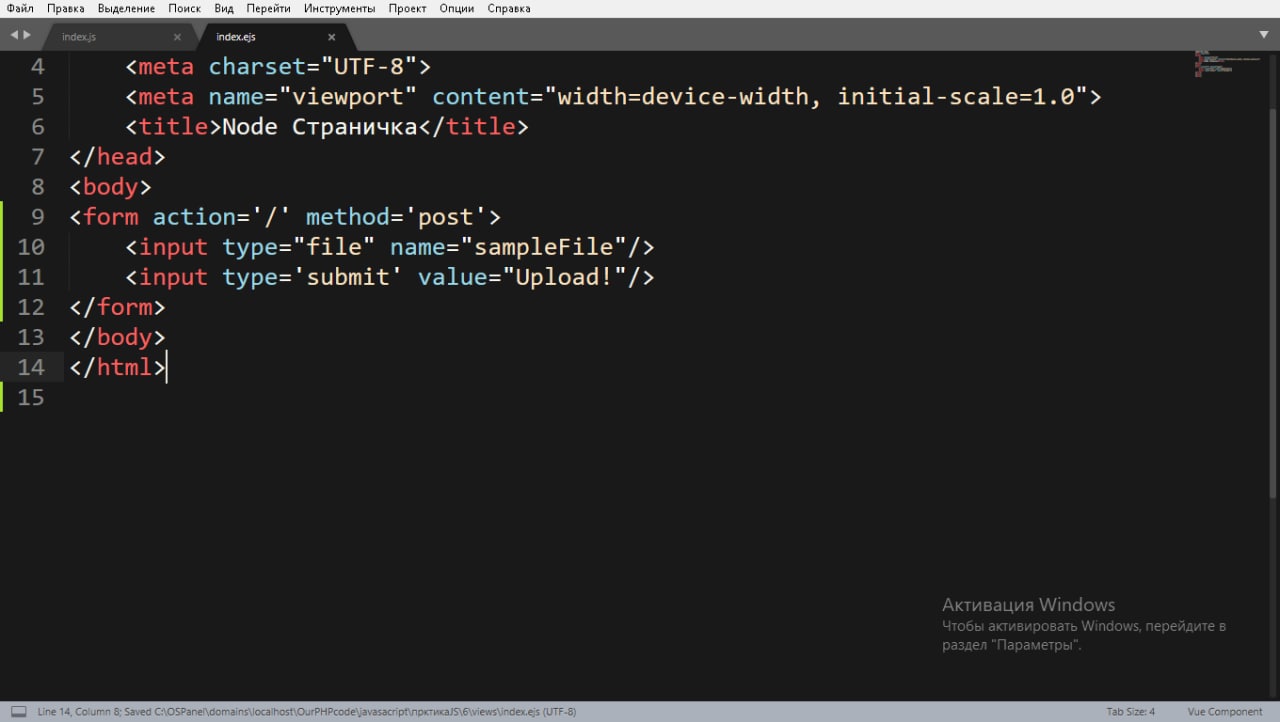This screenshot has width=1280, height=722.
Task: Place cursor in "Node Страничка" title text
Action: coord(319,127)
